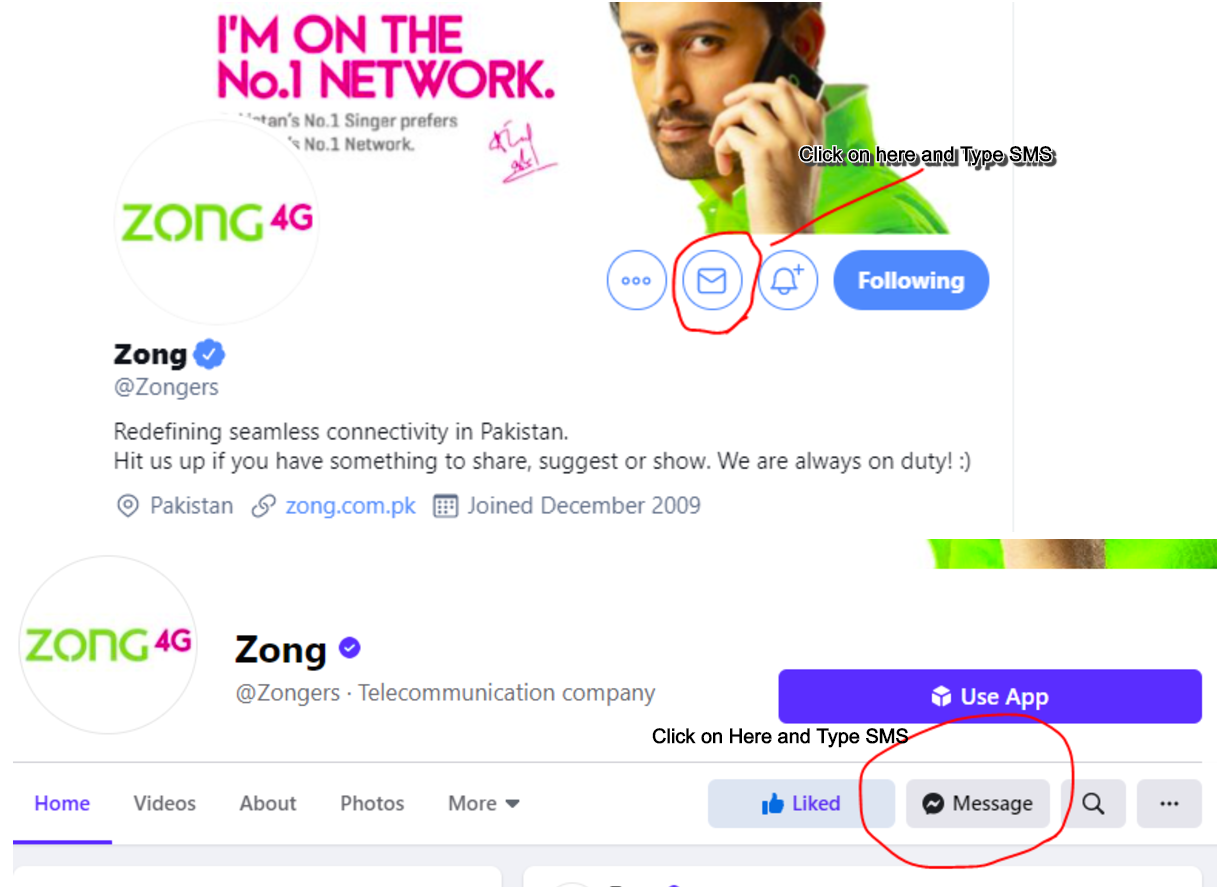The image size is (1221, 887).
Task: Switch to the Videos tab
Action: [x=164, y=803]
